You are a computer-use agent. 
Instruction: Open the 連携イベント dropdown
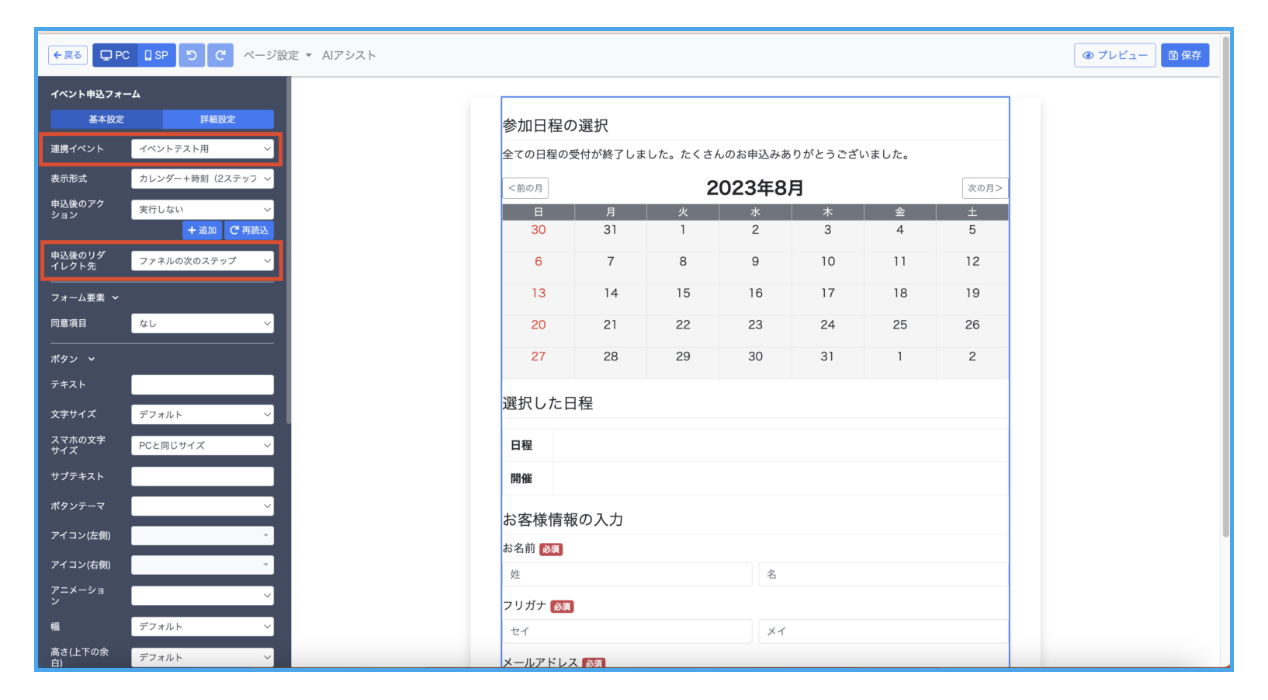pos(202,149)
